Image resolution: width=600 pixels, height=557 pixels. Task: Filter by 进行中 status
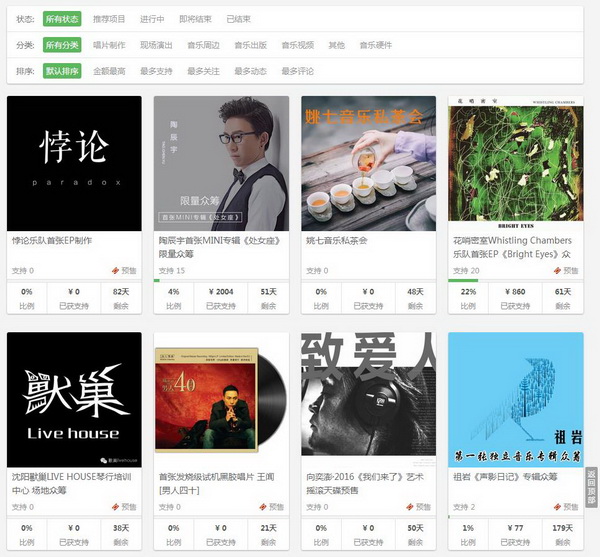[152, 19]
